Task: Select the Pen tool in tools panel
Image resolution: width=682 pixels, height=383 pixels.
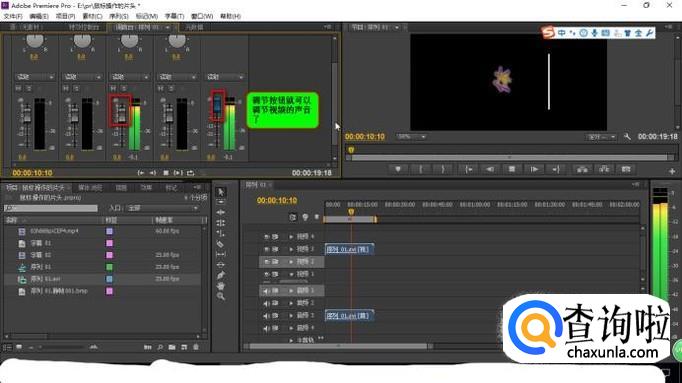Action: (x=221, y=275)
